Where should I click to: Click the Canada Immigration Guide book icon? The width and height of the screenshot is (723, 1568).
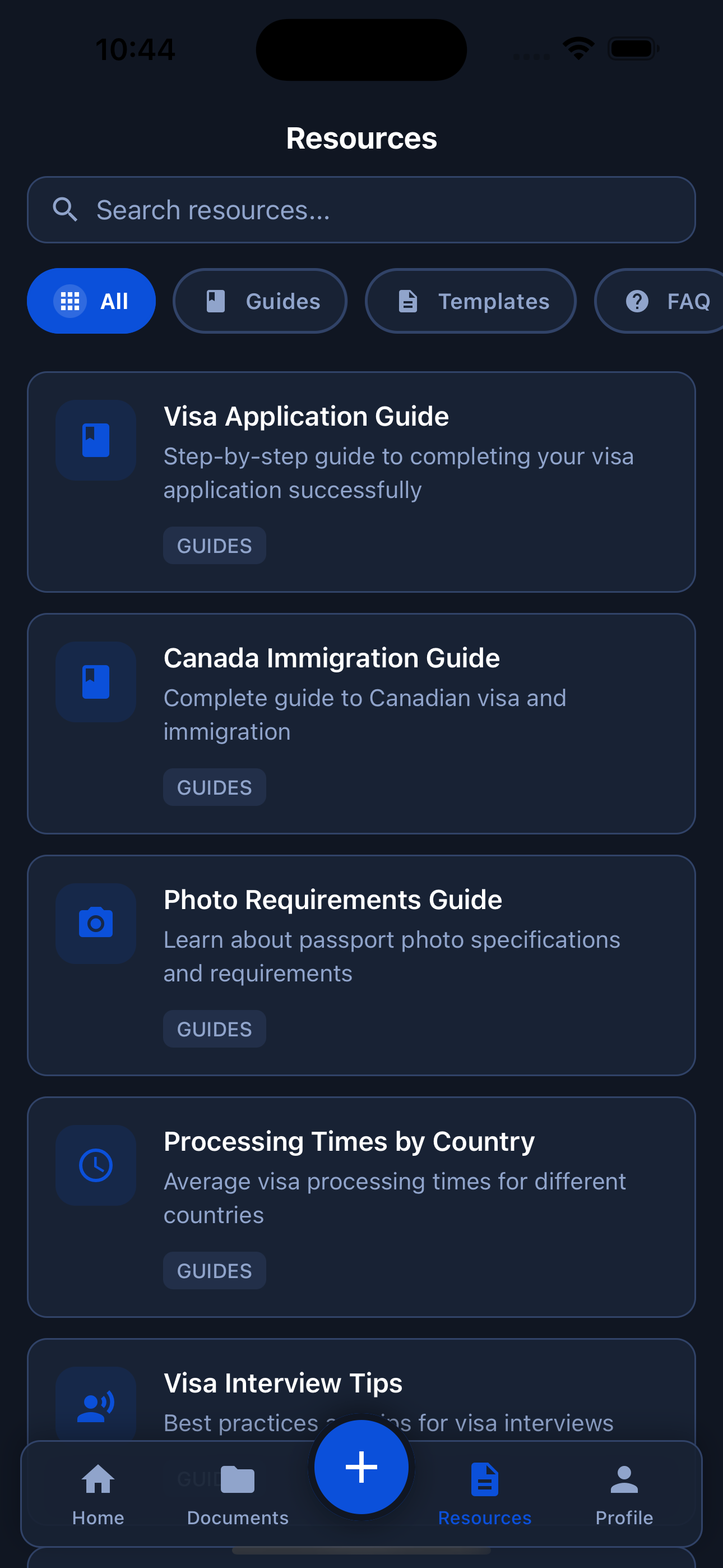coord(95,682)
